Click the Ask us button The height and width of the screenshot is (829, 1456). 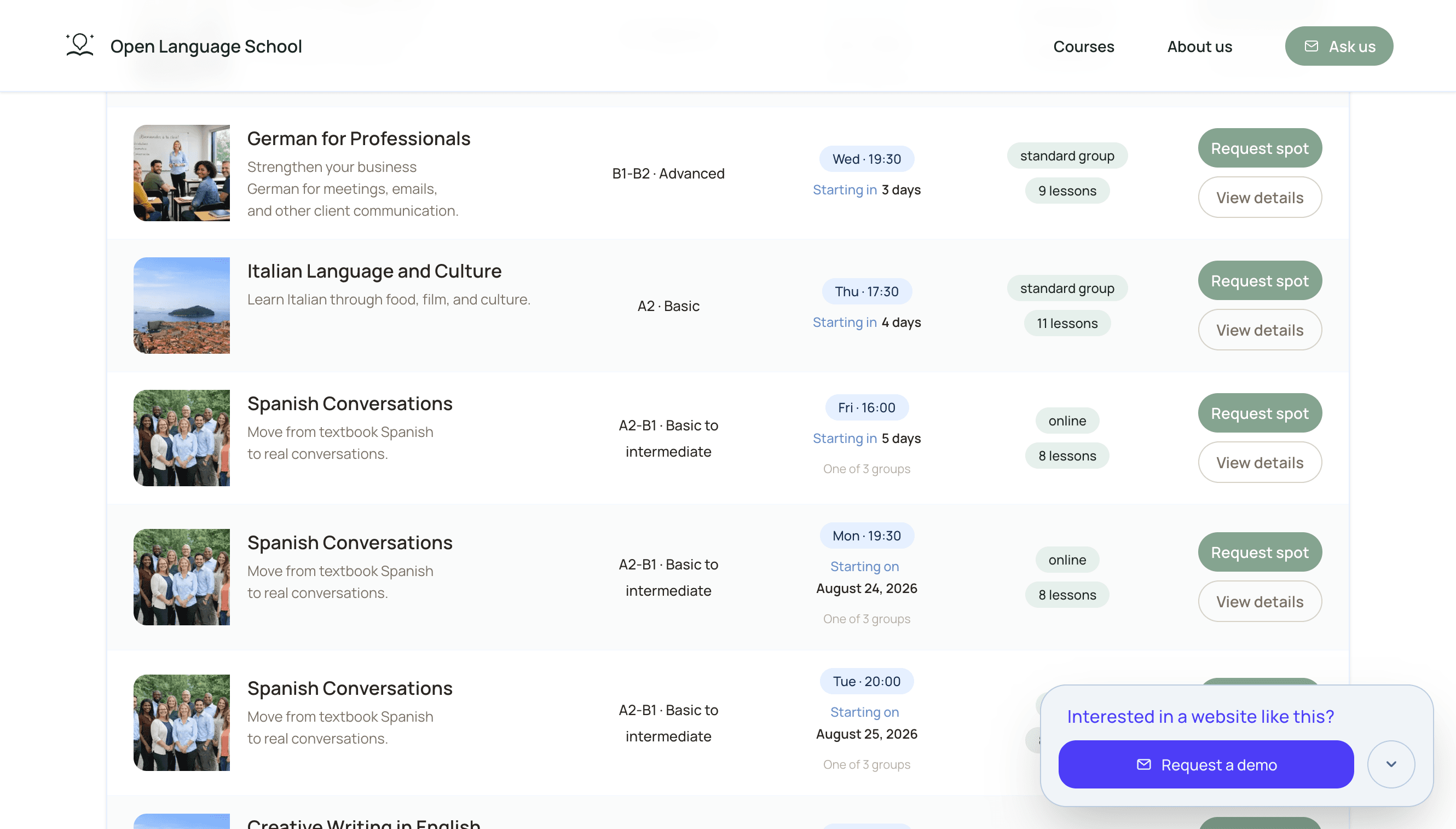pos(1339,46)
